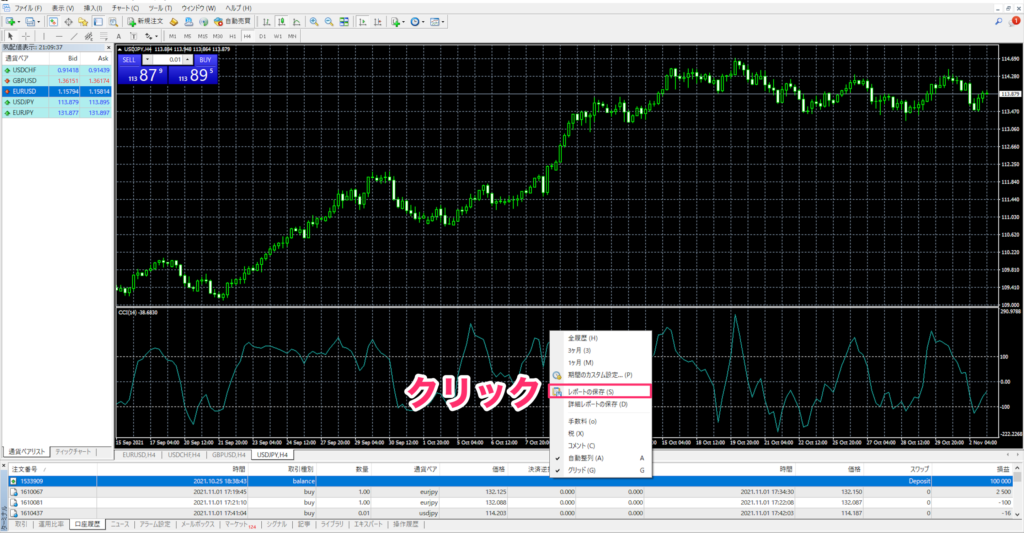Switch timeframe to D1
The image size is (1024, 533).
click(263, 36)
